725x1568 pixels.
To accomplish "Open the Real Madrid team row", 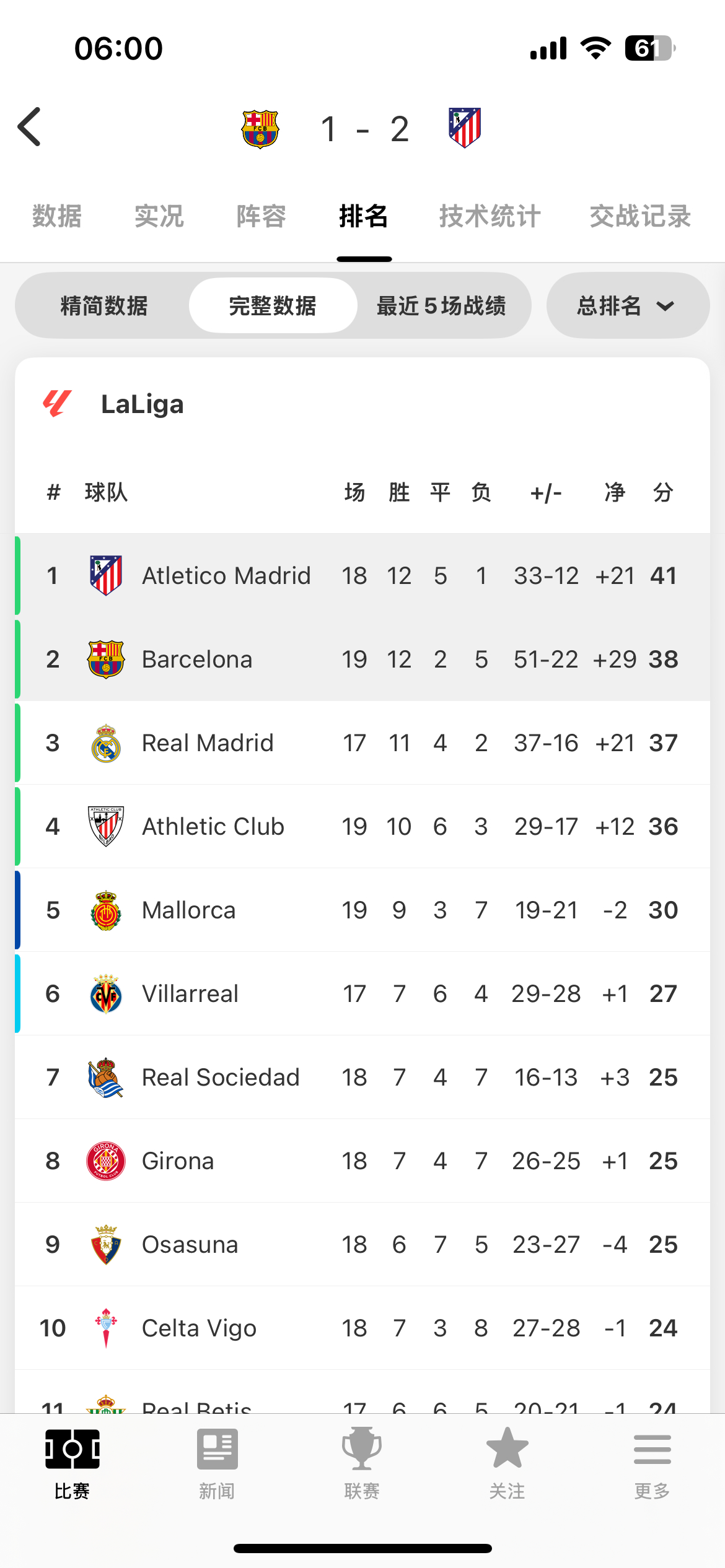I will [362, 743].
